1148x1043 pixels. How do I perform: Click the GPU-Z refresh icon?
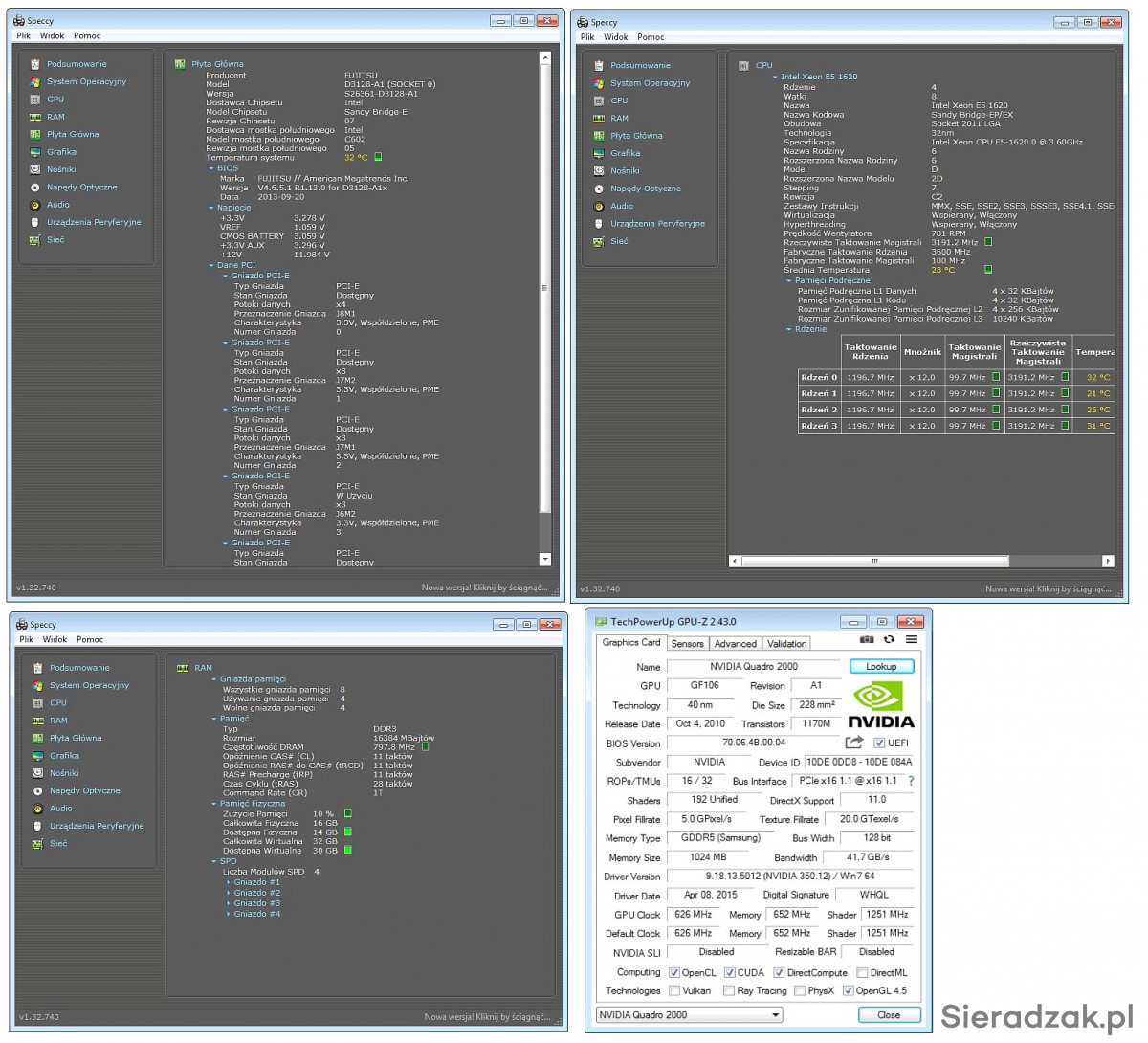[x=889, y=640]
